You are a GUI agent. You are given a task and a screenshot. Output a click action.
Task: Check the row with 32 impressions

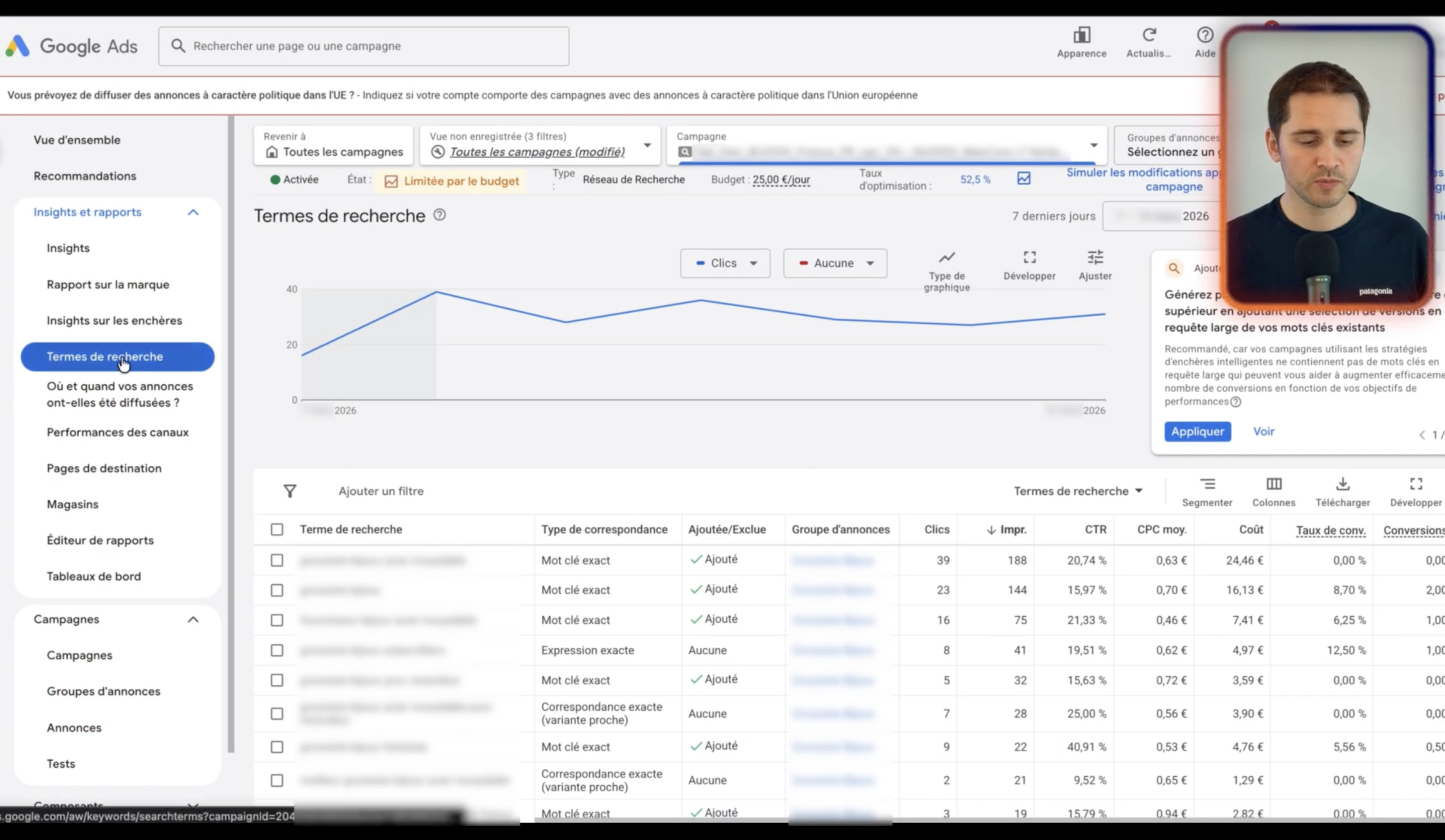[277, 680]
